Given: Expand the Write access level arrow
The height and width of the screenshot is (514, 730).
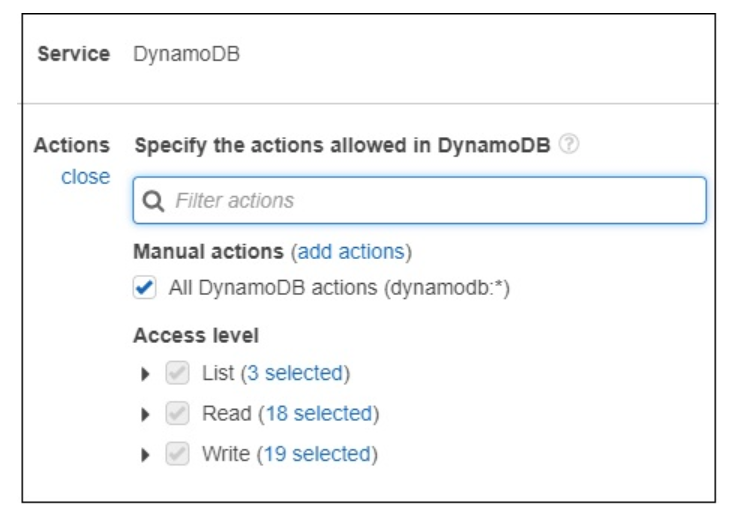Looking at the screenshot, I should (x=145, y=454).
